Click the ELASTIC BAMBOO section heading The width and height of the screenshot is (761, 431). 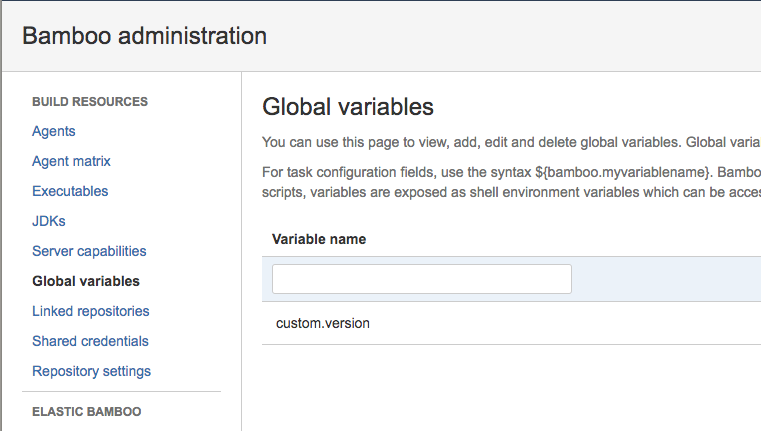pos(86,411)
